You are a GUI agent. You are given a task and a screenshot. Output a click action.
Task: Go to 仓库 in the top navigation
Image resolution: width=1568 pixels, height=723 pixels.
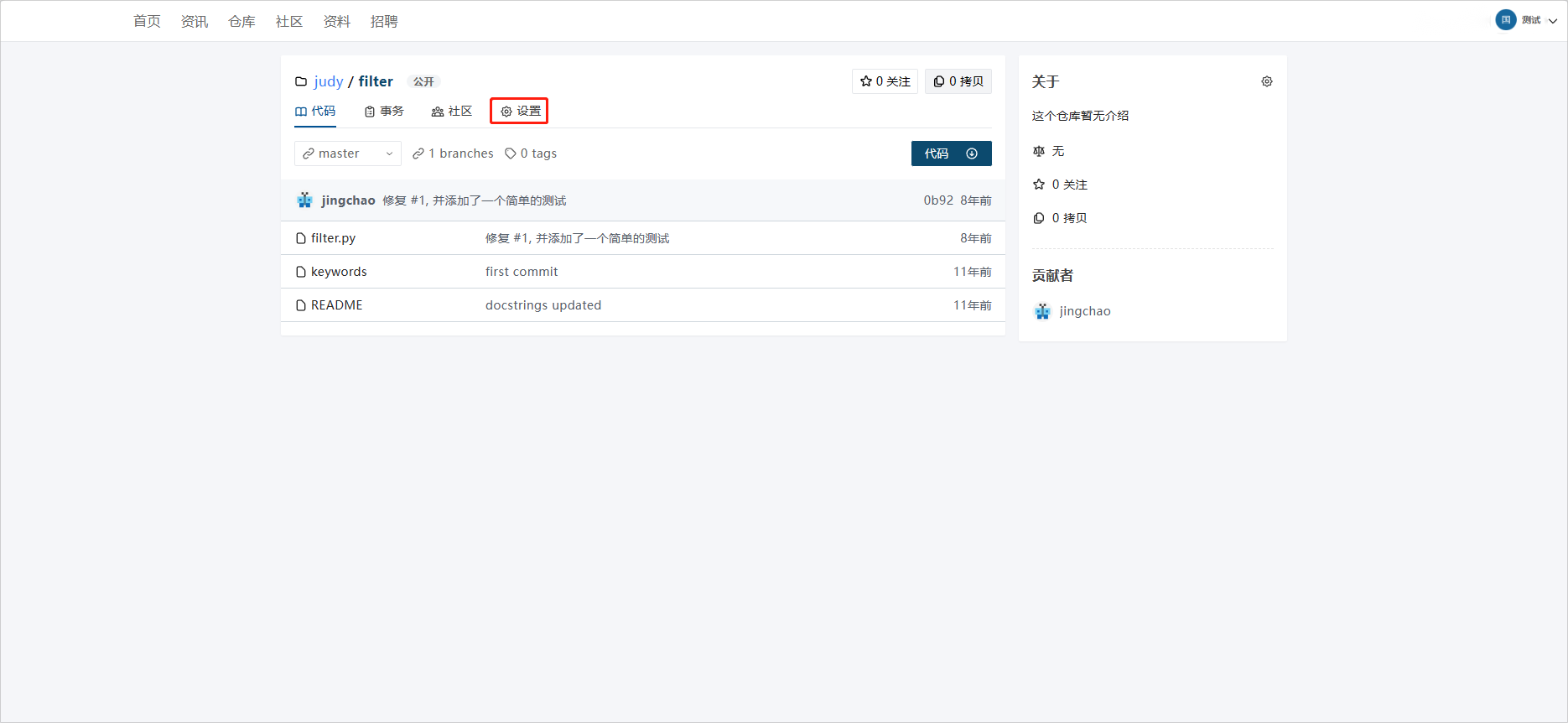pyautogui.click(x=241, y=21)
